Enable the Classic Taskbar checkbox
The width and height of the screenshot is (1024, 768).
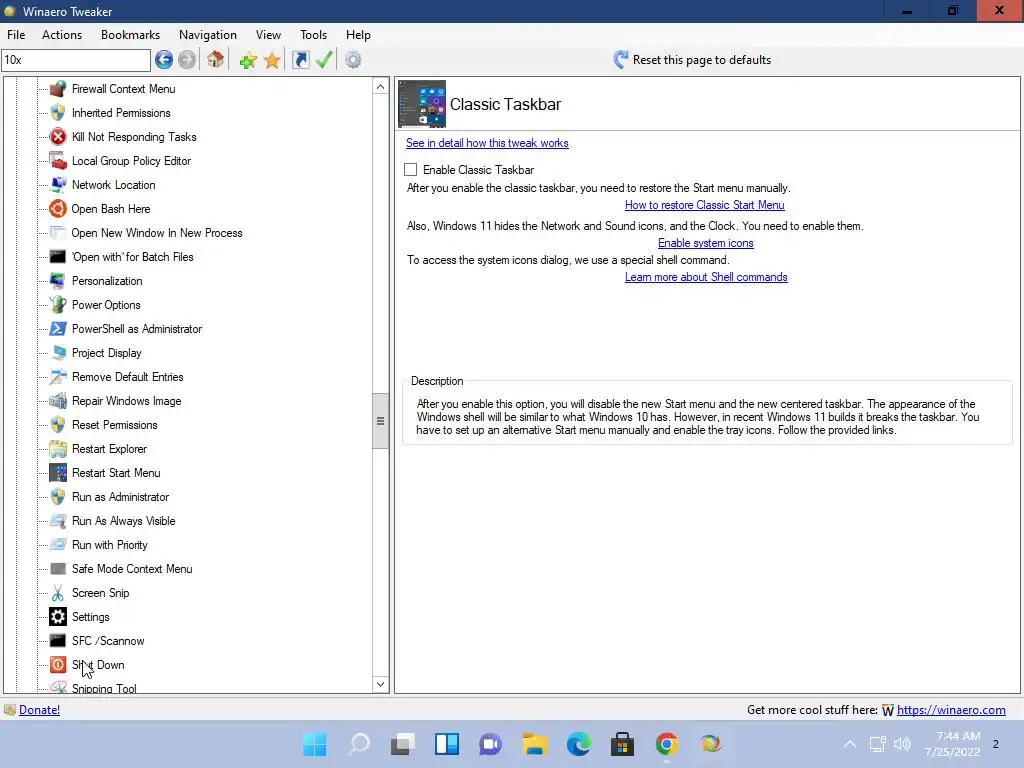point(411,170)
